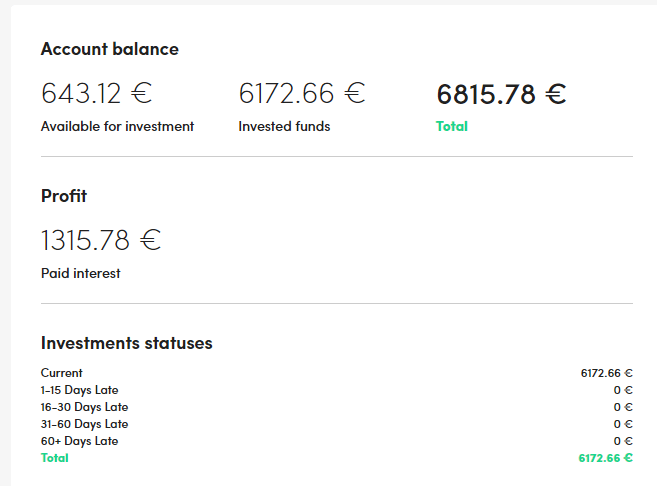
Task: Select the 1315.78 € profit amount
Action: pyautogui.click(x=101, y=241)
